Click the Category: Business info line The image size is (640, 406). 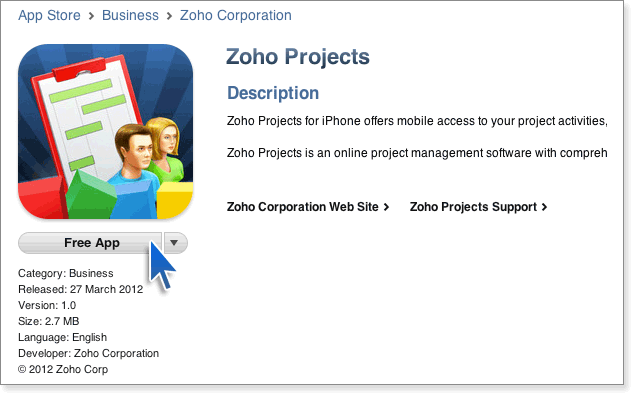pyautogui.click(x=66, y=273)
